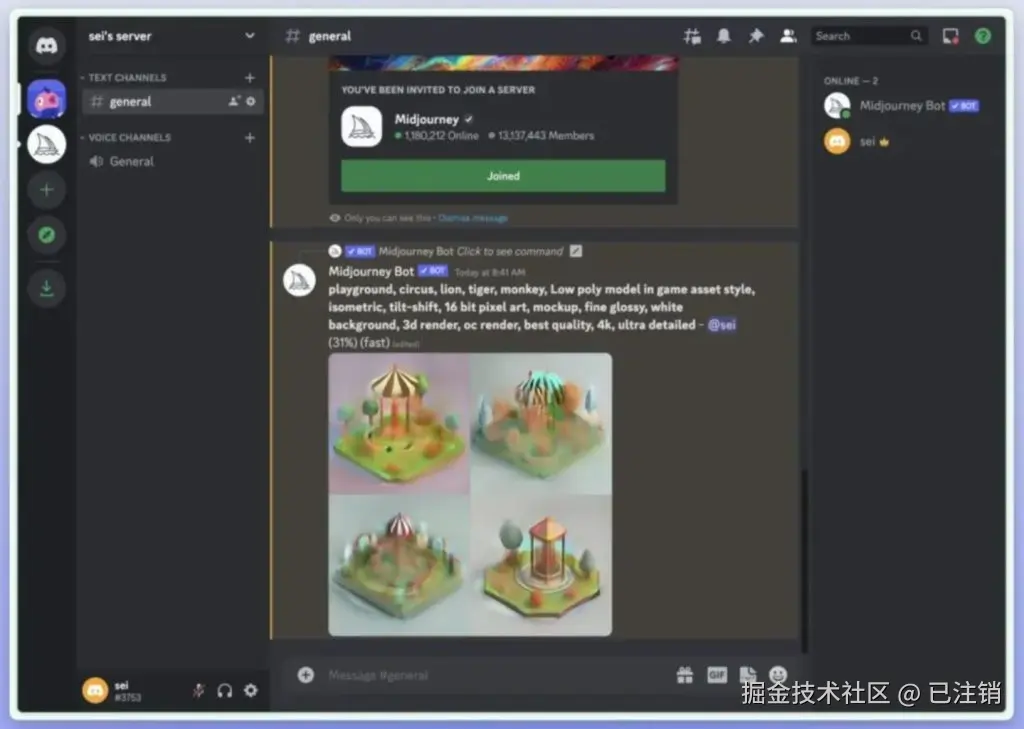Open emoji picker smiley icon
The image size is (1024, 729).
(778, 675)
